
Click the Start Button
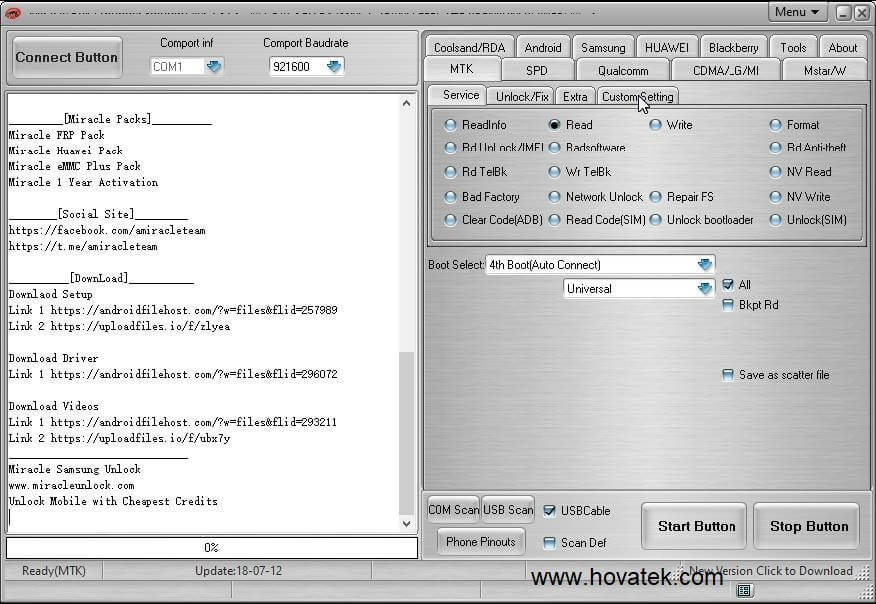(x=694, y=525)
